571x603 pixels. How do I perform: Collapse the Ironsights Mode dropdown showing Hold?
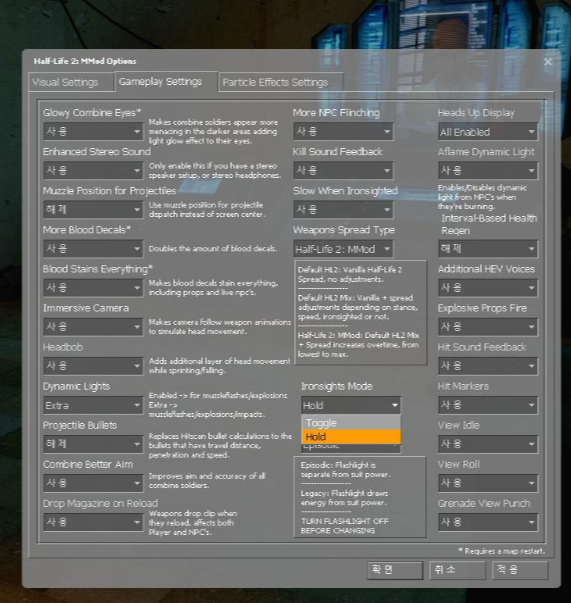click(x=351, y=405)
